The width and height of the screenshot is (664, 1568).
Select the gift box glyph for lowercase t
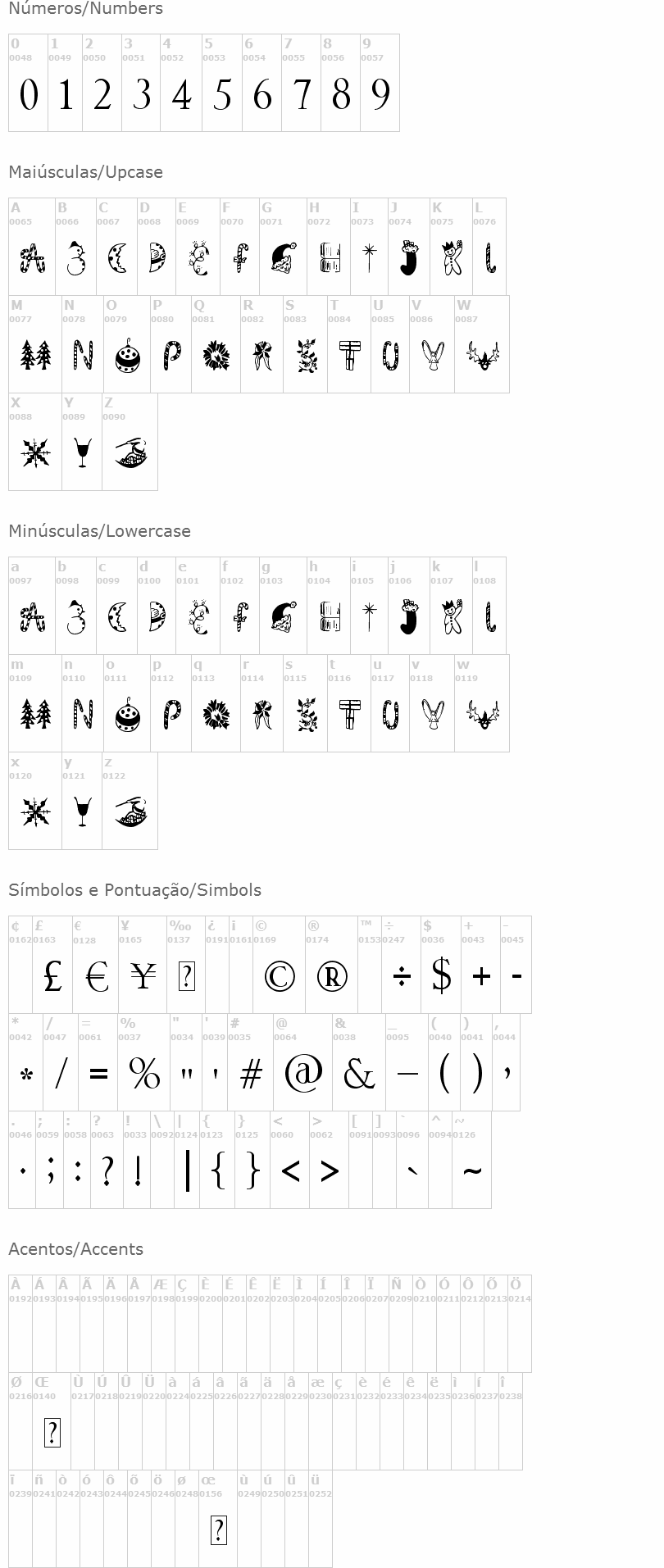click(x=349, y=714)
